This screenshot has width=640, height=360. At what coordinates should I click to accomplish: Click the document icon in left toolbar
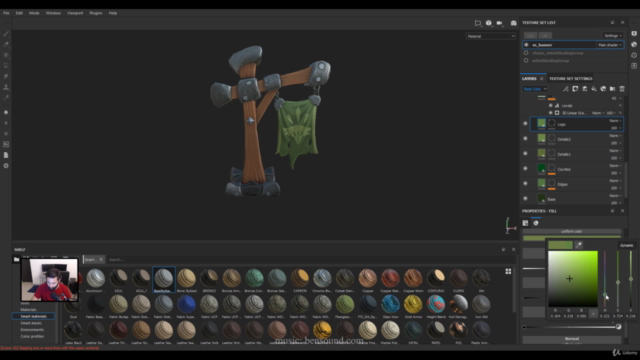[6, 155]
